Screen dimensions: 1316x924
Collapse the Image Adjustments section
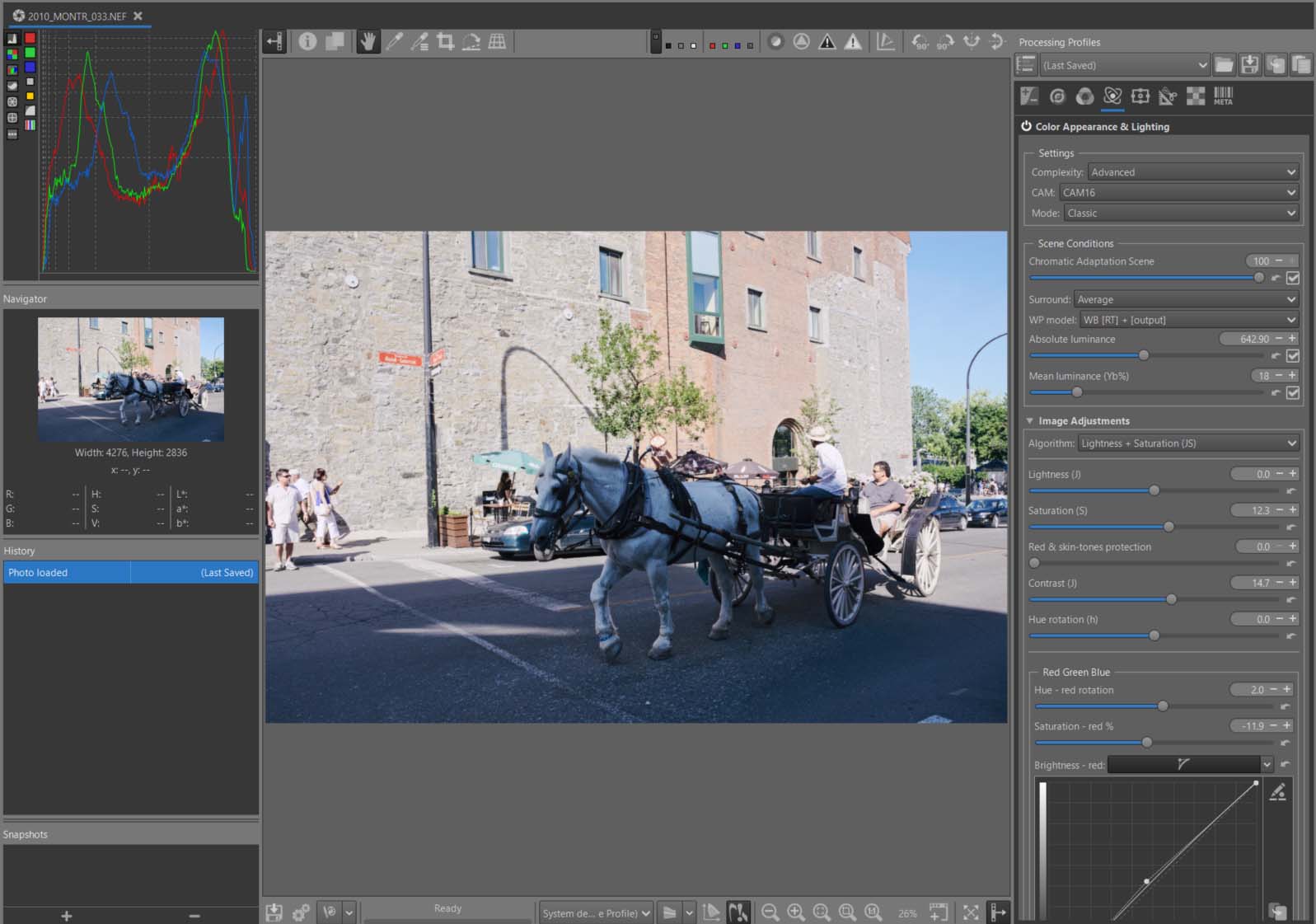[x=1030, y=420]
